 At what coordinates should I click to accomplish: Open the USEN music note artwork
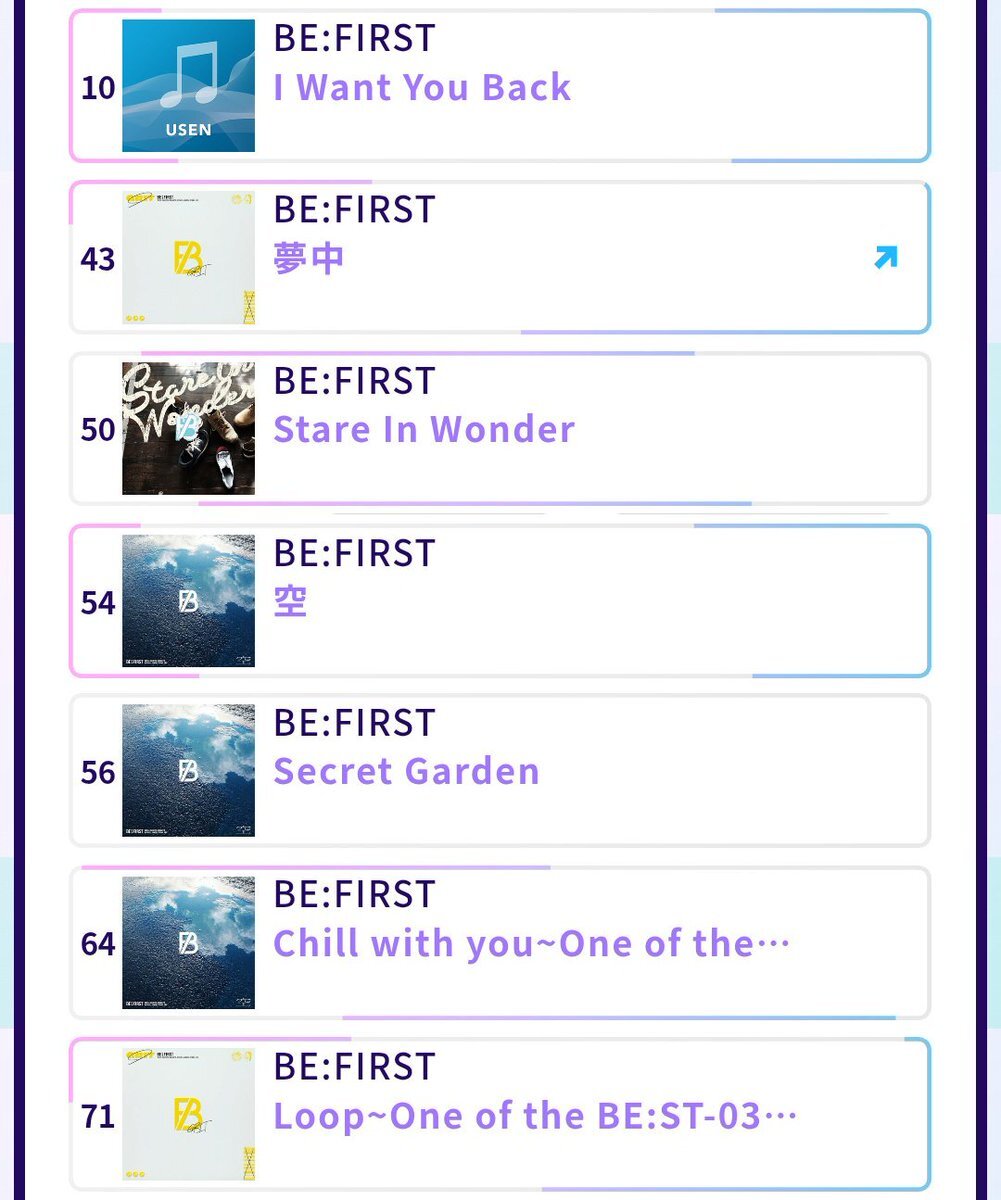pyautogui.click(x=188, y=86)
